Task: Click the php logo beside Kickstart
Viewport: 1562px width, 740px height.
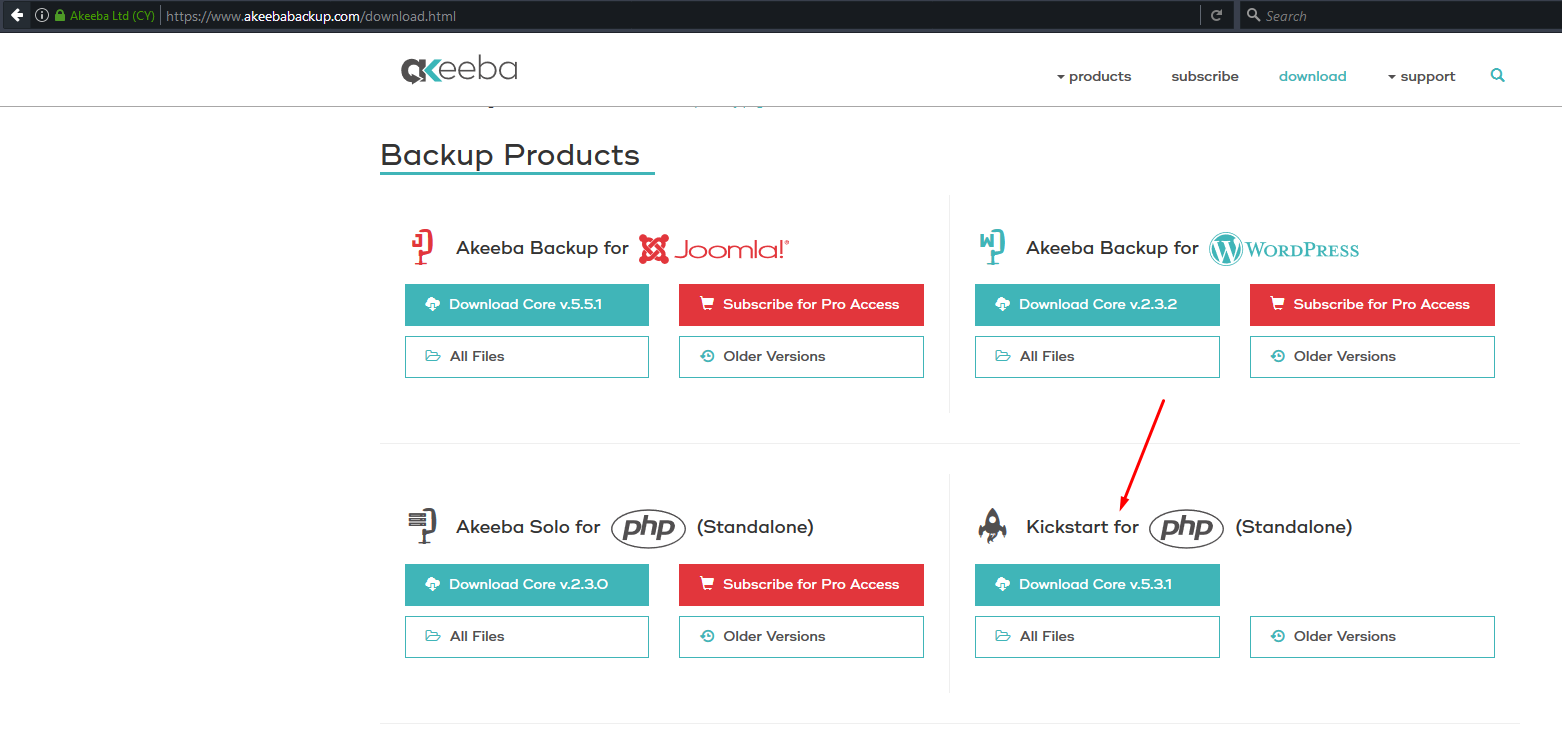Action: point(1186,527)
